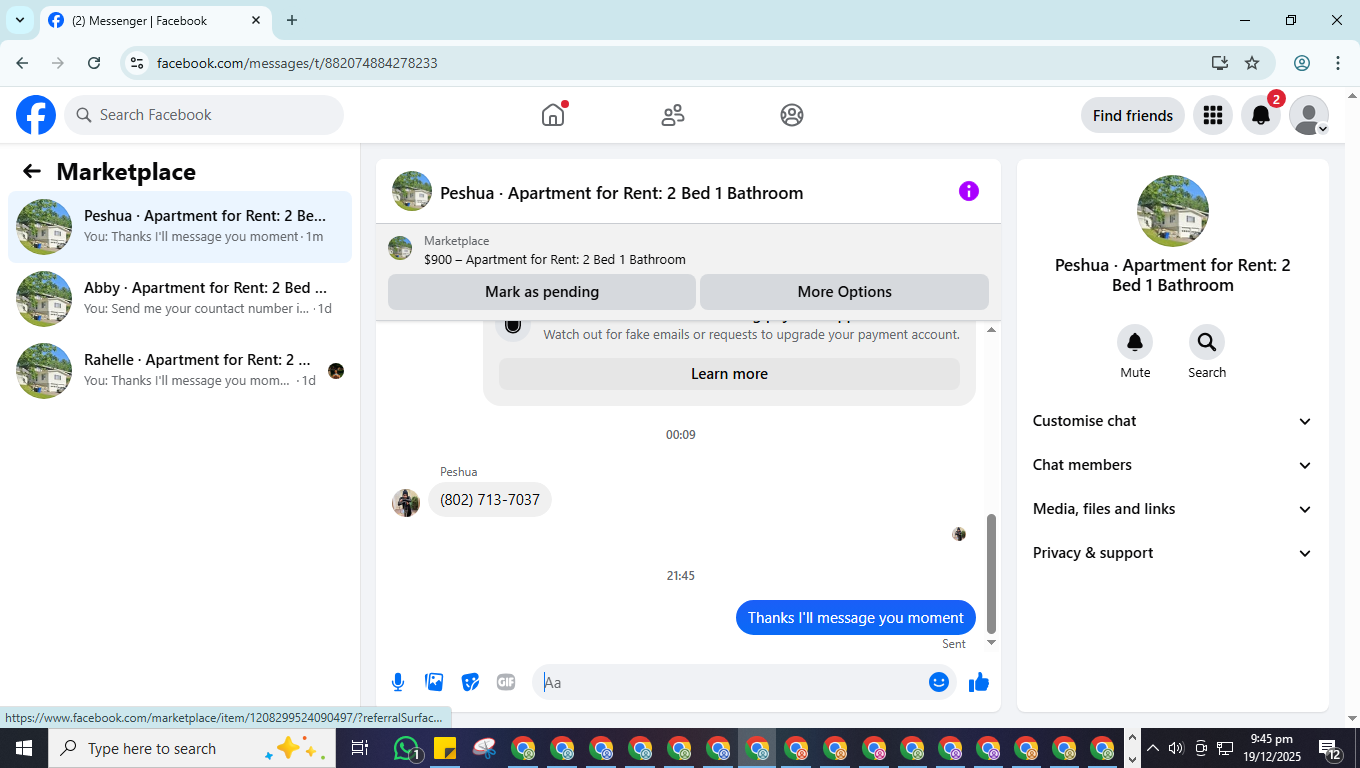Open the account profile avatar menu
This screenshot has width=1360, height=768.
[1309, 115]
